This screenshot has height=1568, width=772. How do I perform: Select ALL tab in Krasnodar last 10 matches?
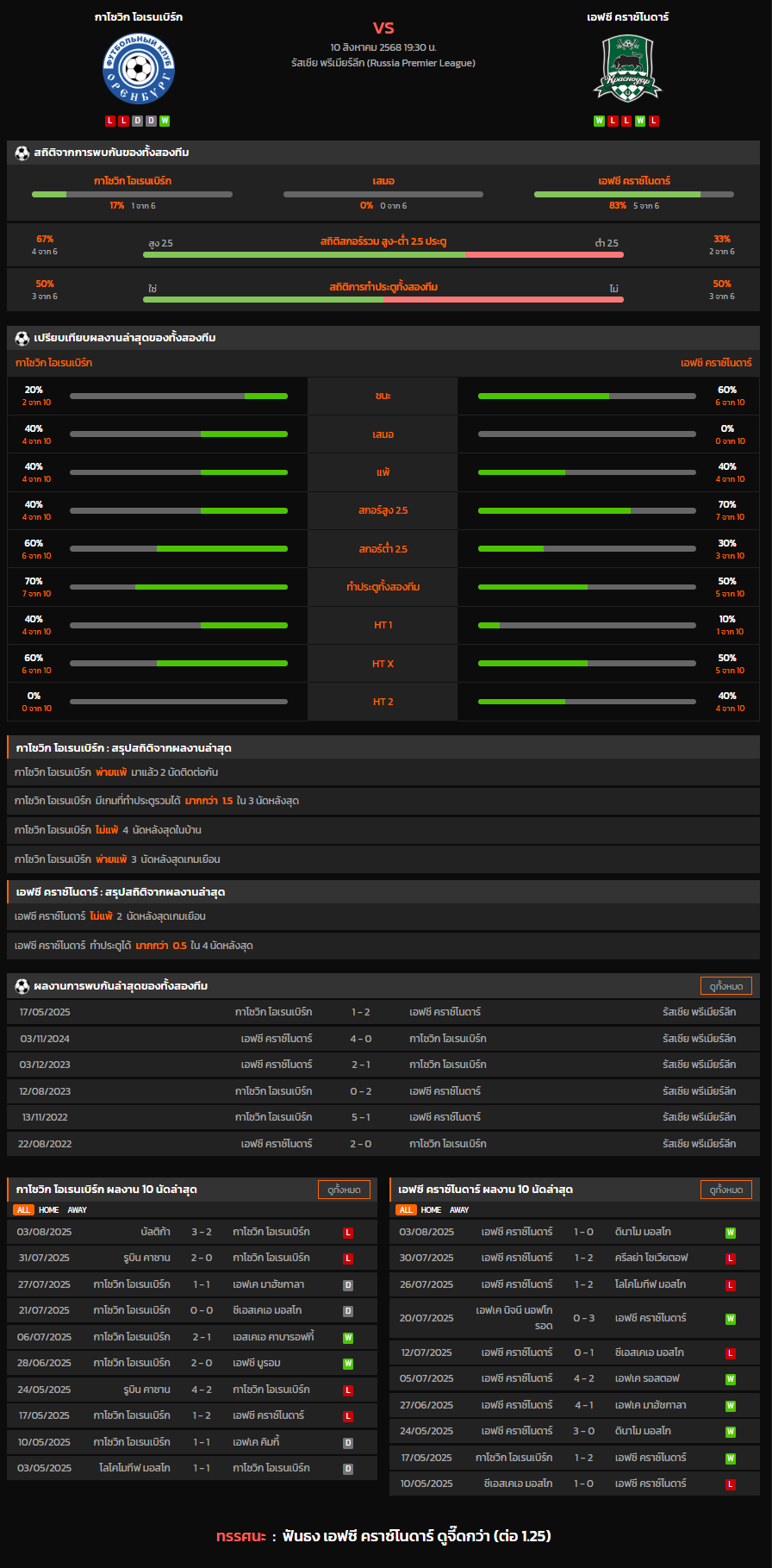point(406,1210)
